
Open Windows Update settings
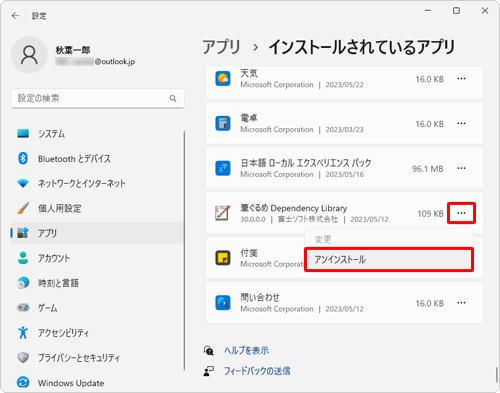pos(97,383)
